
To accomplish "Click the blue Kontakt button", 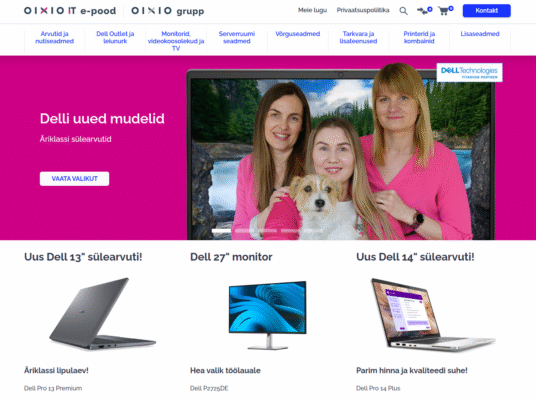I will [486, 11].
